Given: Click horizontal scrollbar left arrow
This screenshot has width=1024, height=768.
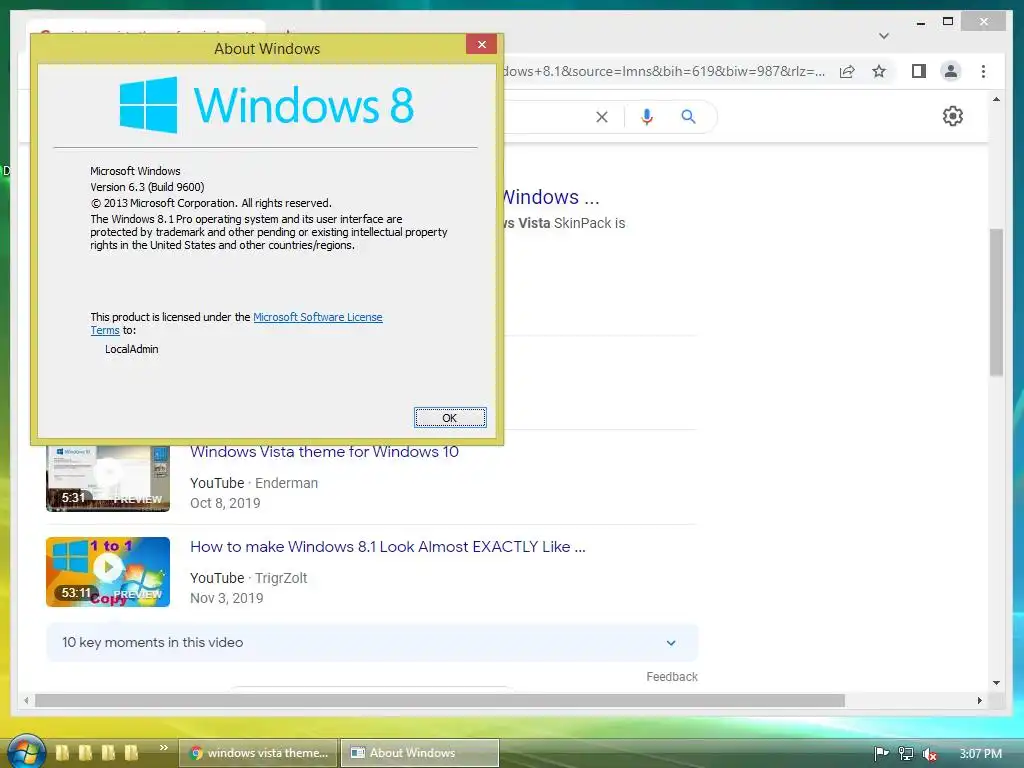Looking at the screenshot, I should [26, 700].
